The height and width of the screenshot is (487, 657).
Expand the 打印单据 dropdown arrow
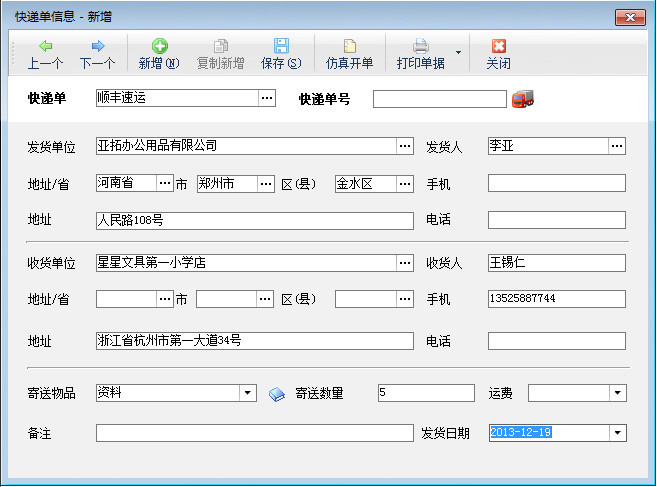pyautogui.click(x=458, y=52)
